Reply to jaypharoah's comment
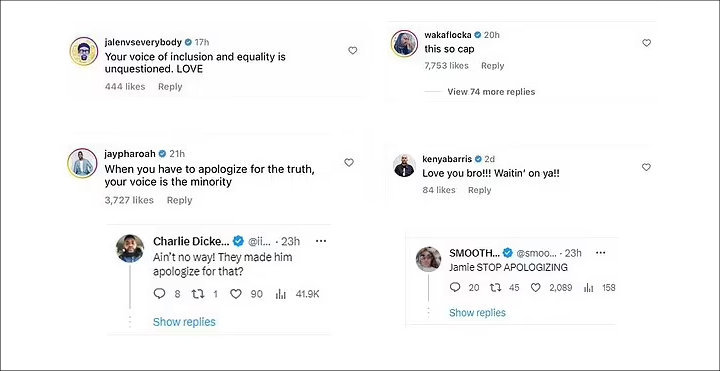The height and width of the screenshot is (371, 720). pos(179,200)
